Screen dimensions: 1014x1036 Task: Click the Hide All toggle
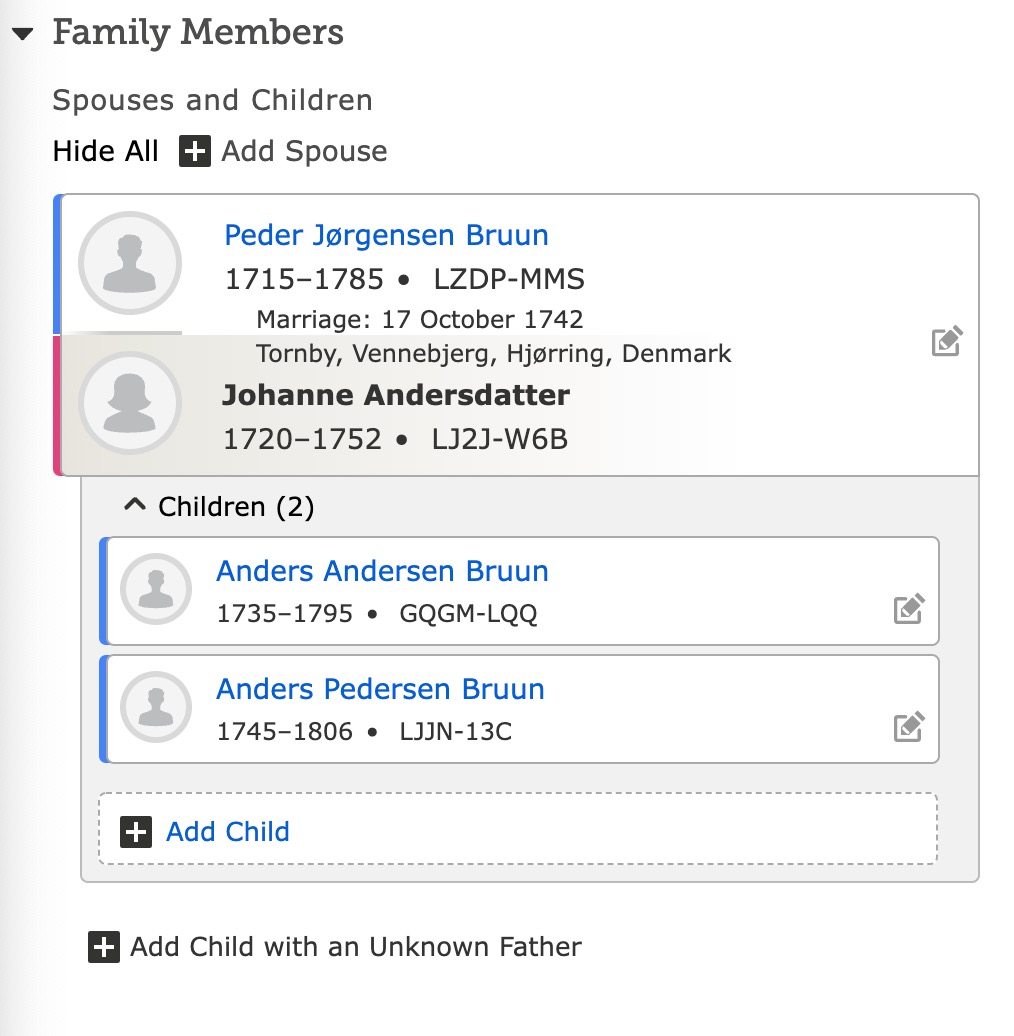point(106,151)
